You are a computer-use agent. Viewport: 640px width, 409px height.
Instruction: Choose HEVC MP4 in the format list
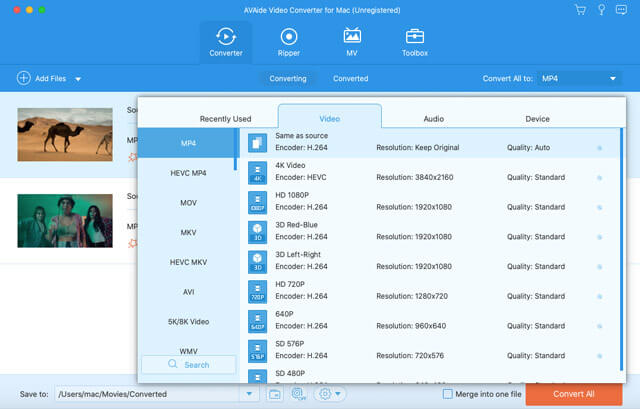click(x=188, y=173)
